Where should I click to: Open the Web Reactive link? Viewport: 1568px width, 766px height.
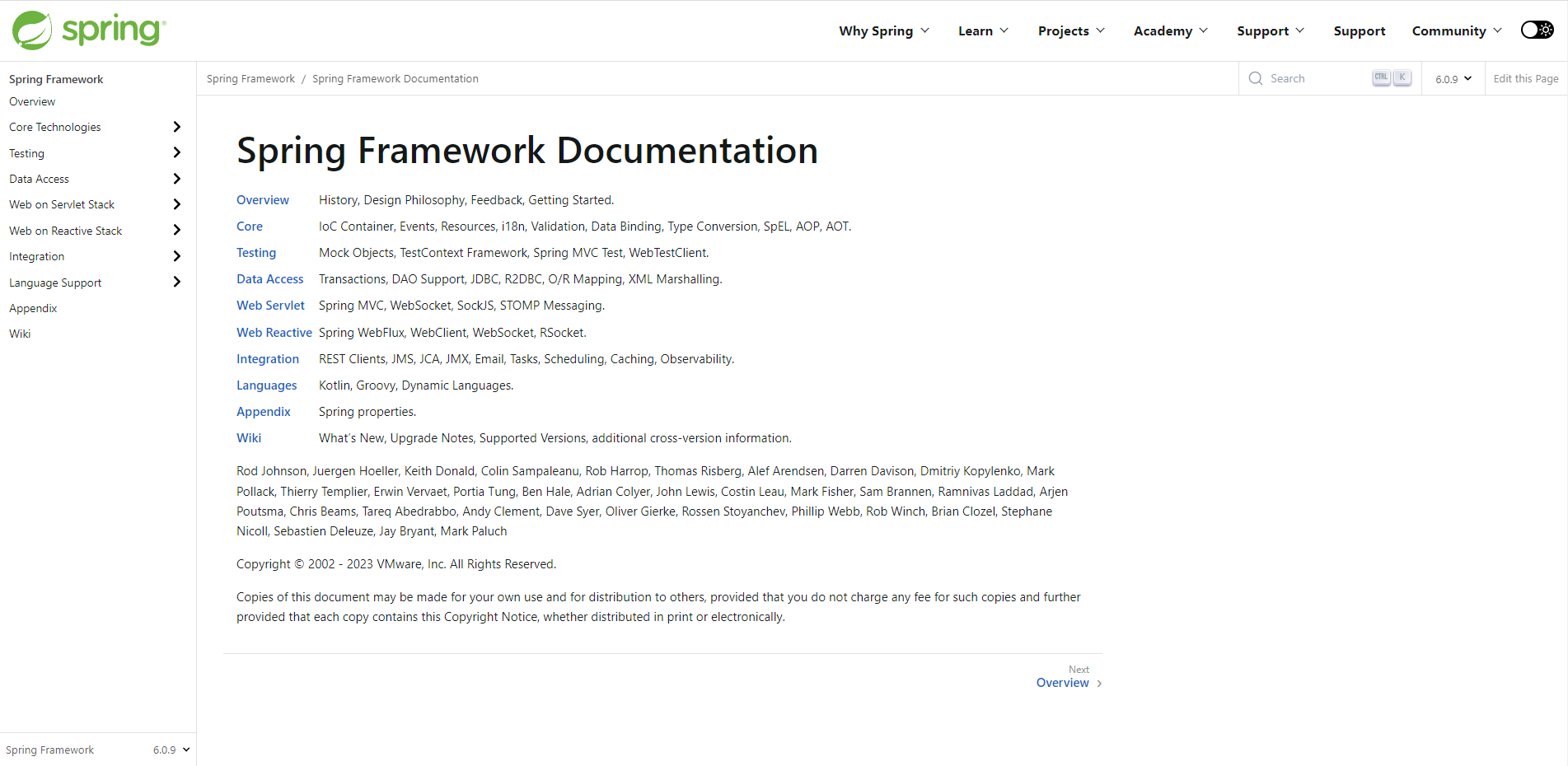[274, 333]
